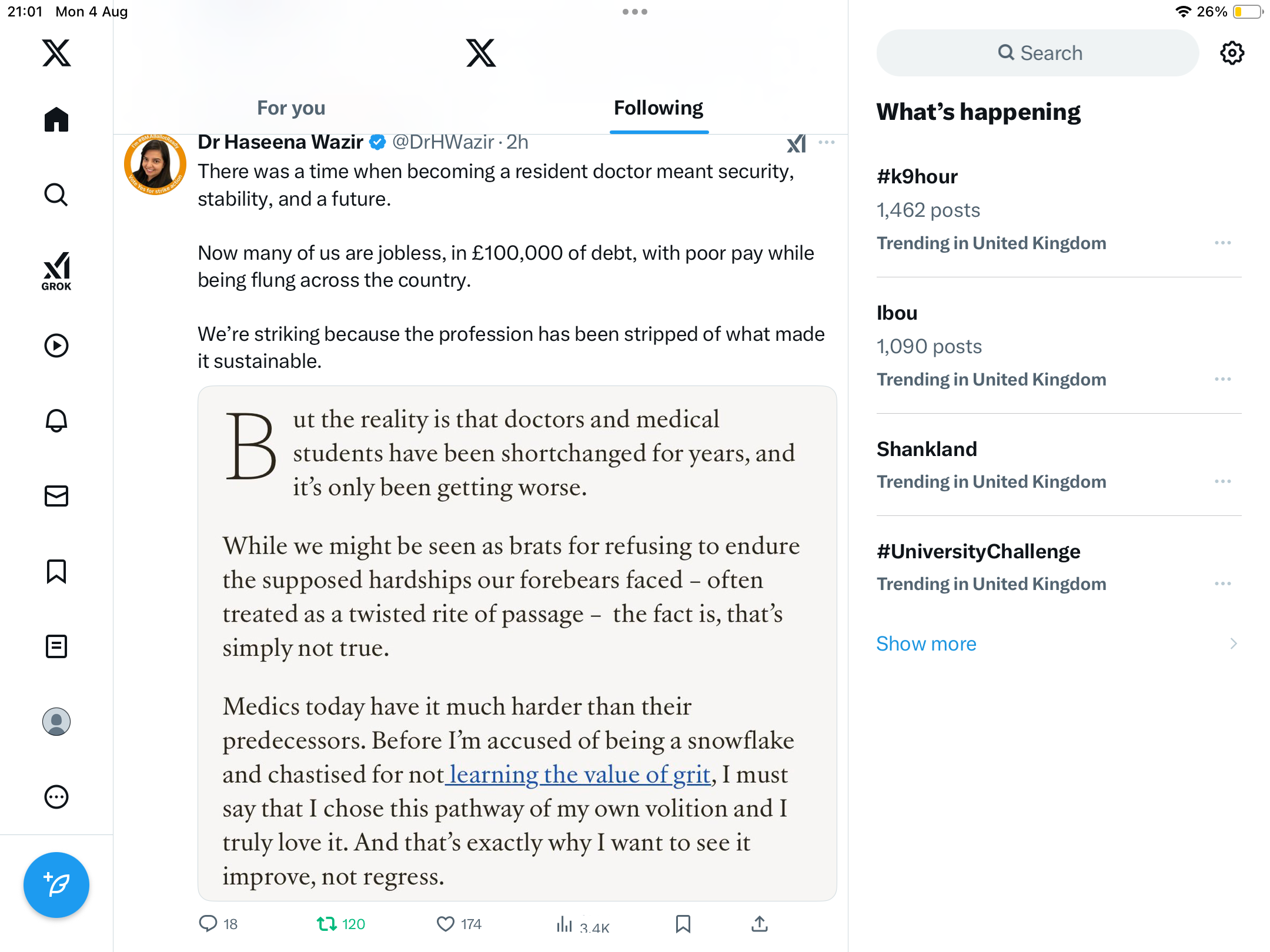Repost the resident doctor post
This screenshot has height=952, width=1270.
point(327,924)
